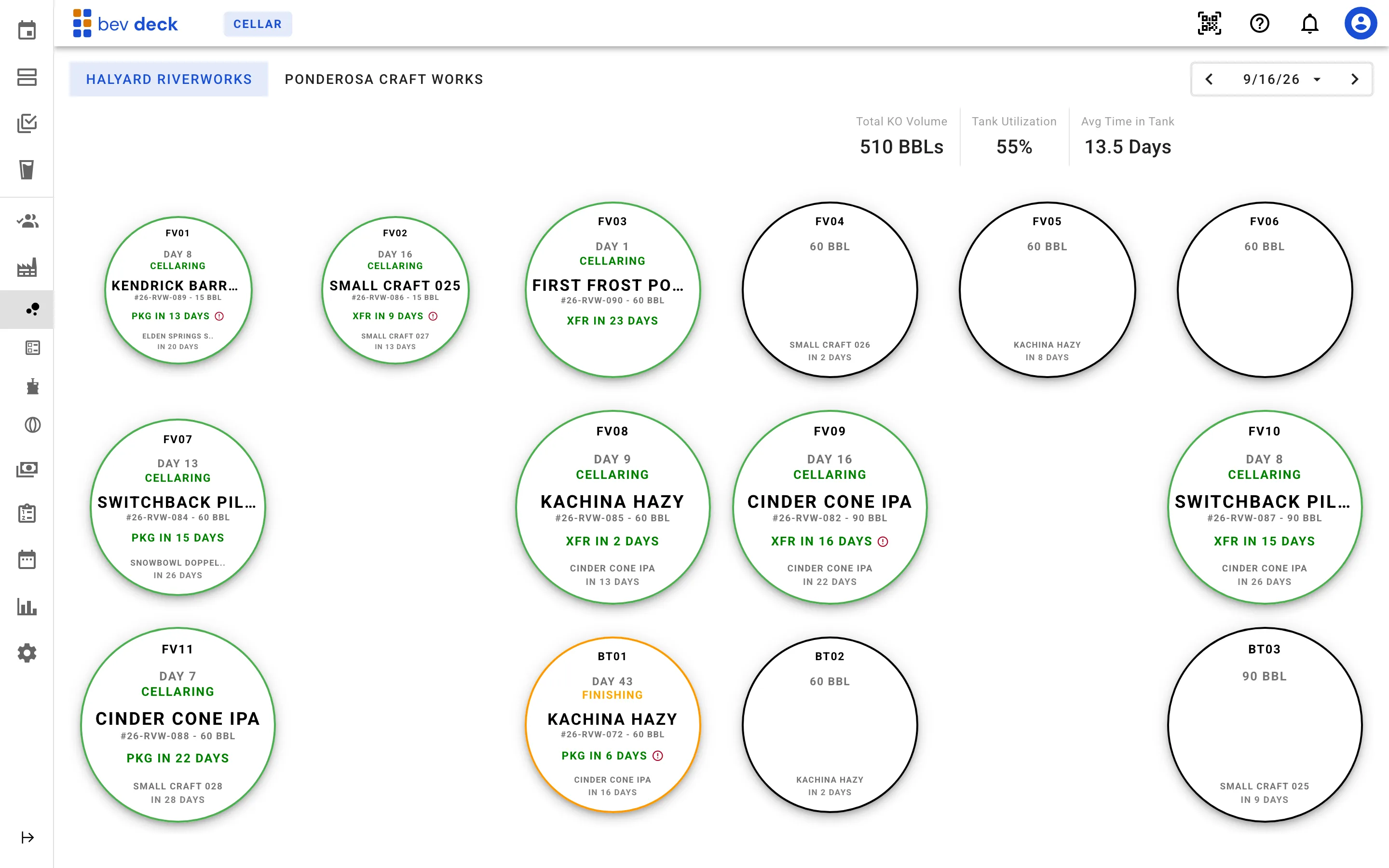The width and height of the screenshot is (1389, 868).
Task: Switch to Ponderosa Craft Works tab
Action: pos(384,79)
